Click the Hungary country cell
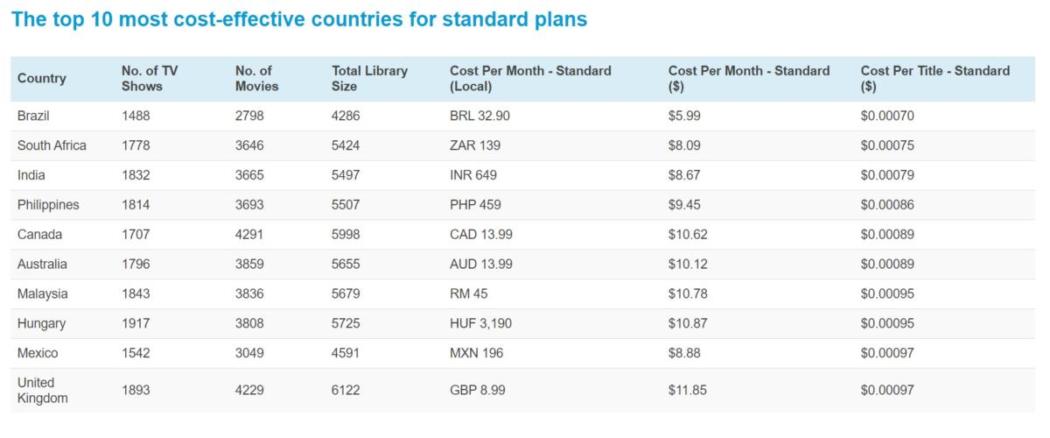 (x=42, y=323)
